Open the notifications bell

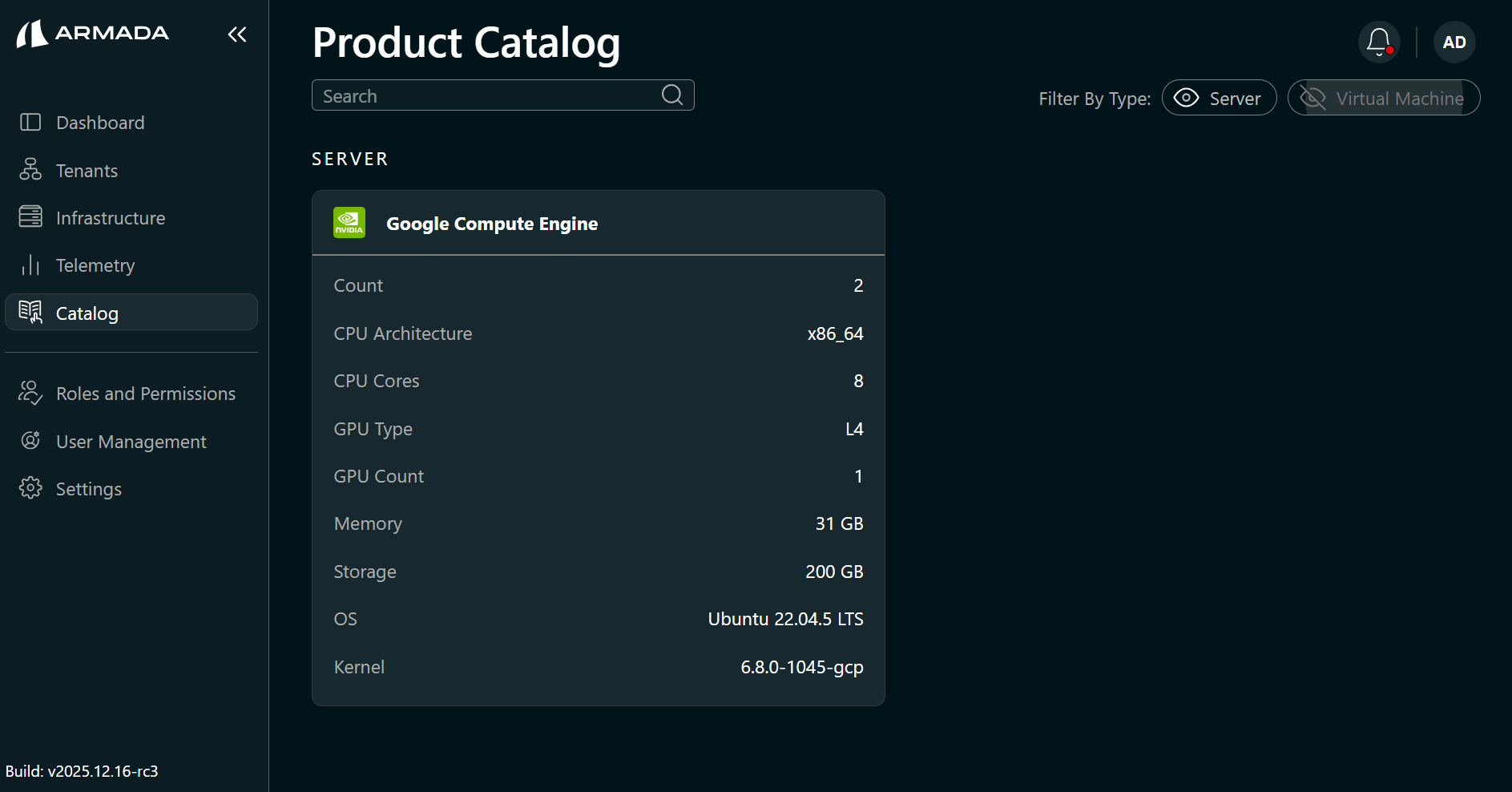(1378, 42)
